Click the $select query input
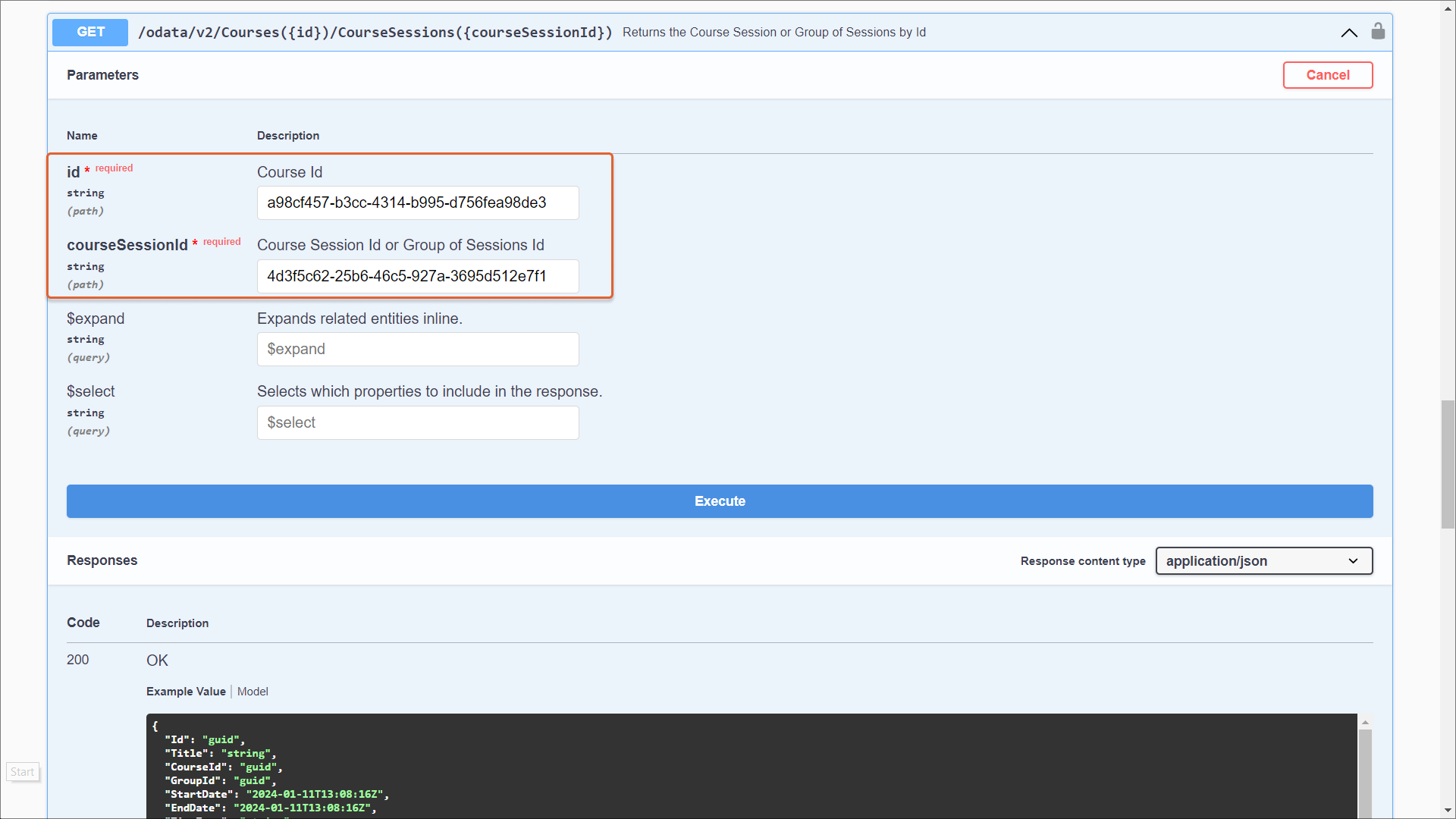 (x=418, y=423)
